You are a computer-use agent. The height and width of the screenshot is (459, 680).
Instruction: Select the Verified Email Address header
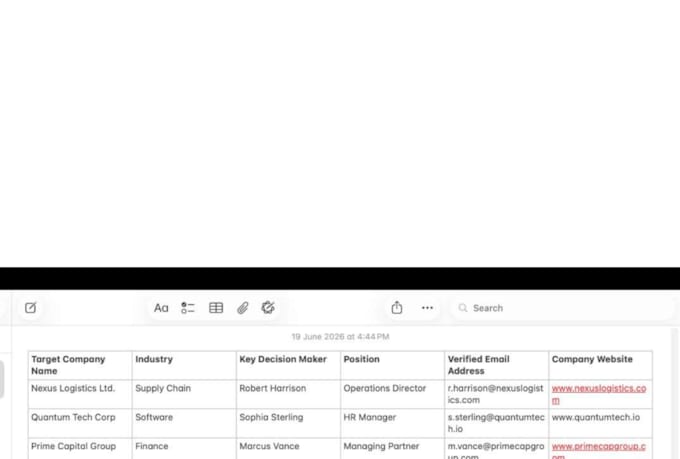click(x=497, y=365)
